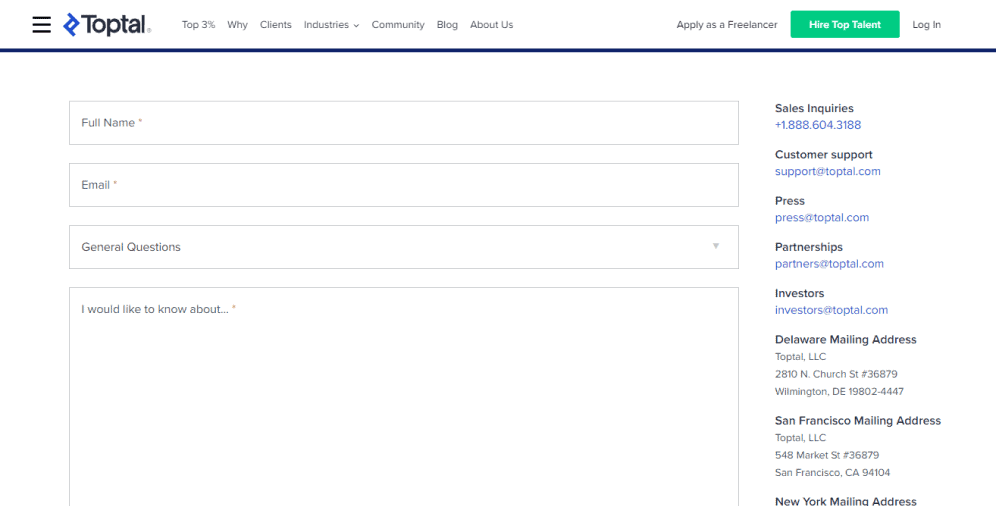Click the press@toptal.com link
This screenshot has width=996, height=506.
tap(822, 217)
